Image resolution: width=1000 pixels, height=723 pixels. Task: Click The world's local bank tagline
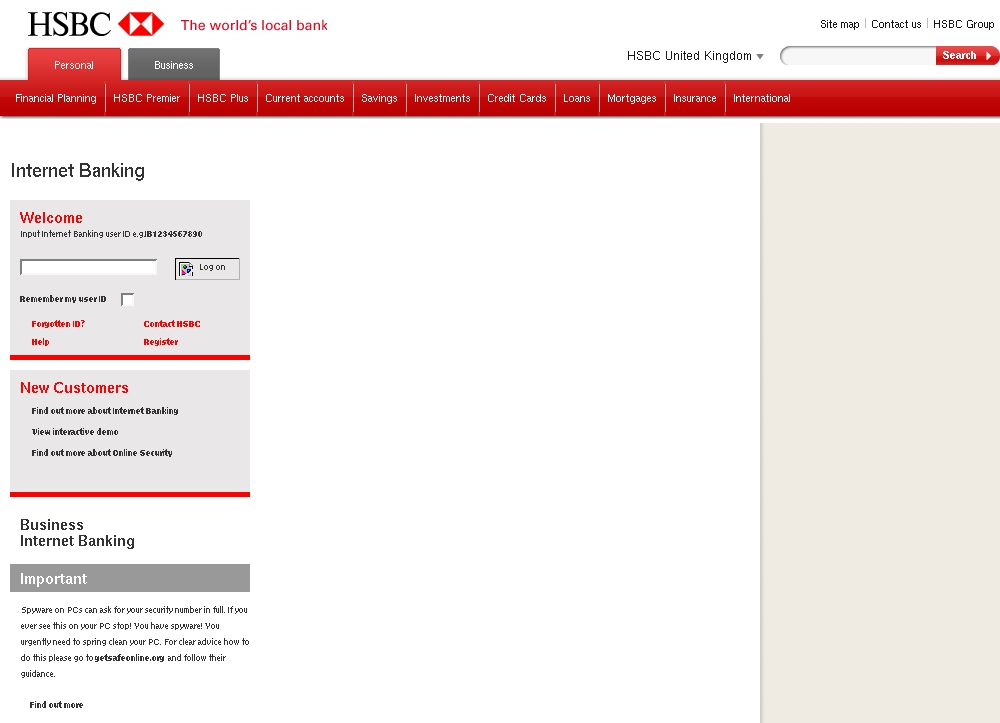[x=254, y=26]
